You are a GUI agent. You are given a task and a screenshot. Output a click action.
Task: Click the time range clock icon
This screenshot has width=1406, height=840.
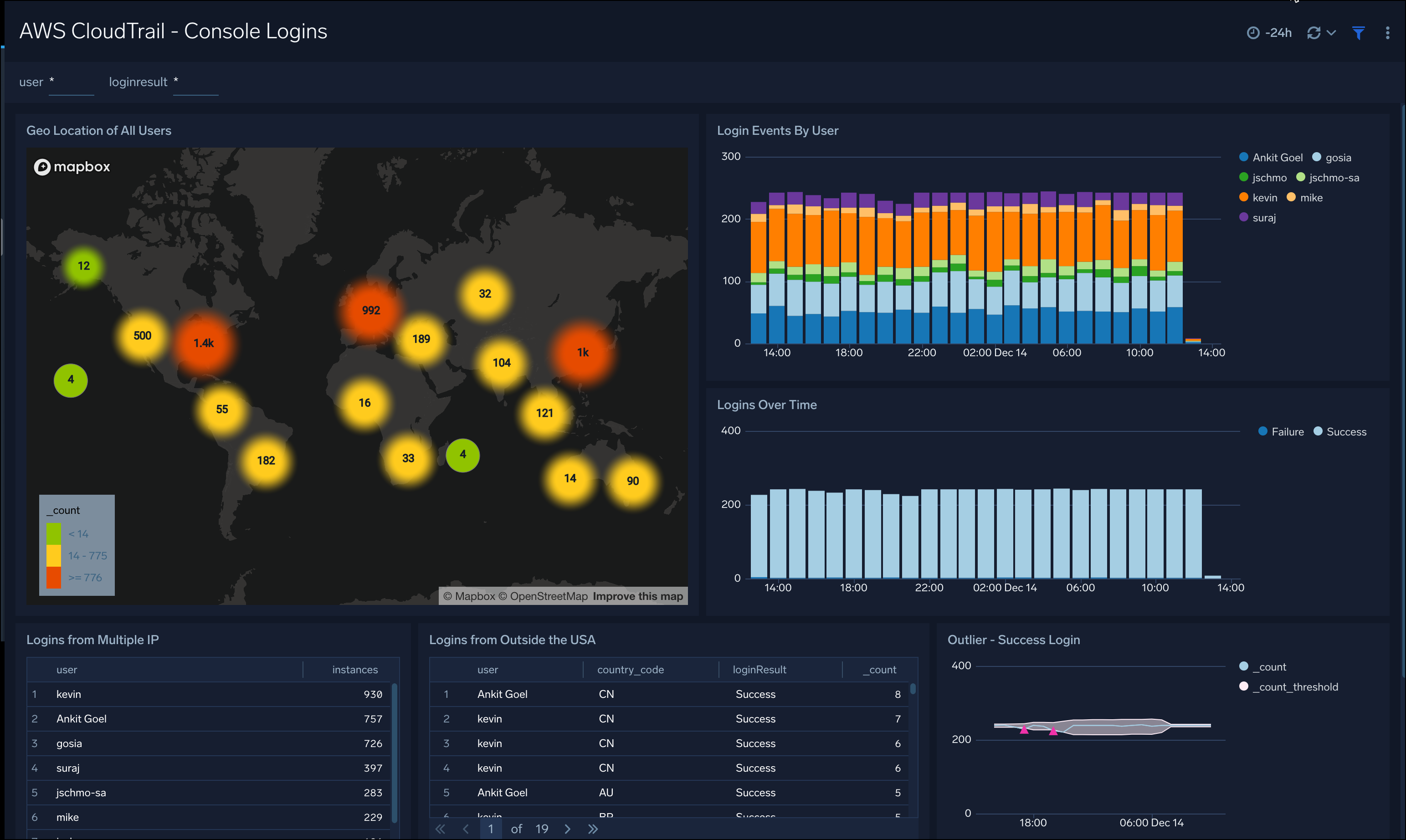tap(1252, 32)
